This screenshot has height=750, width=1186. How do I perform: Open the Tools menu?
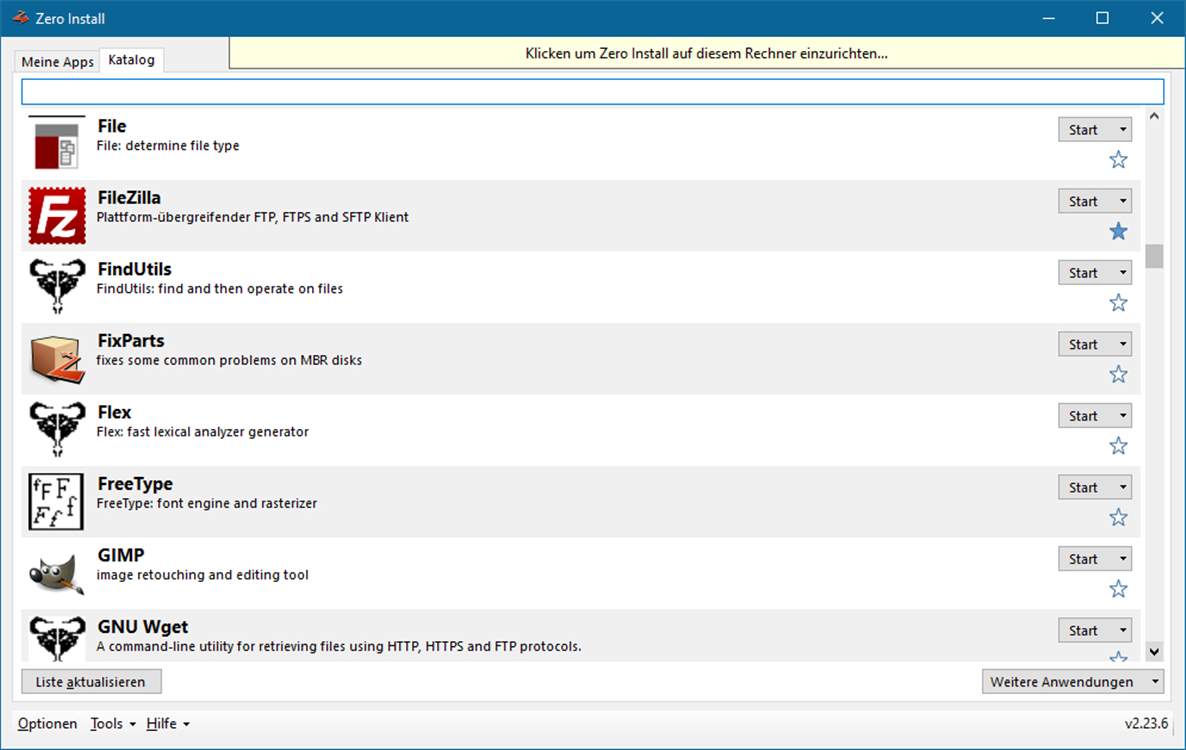coord(113,724)
